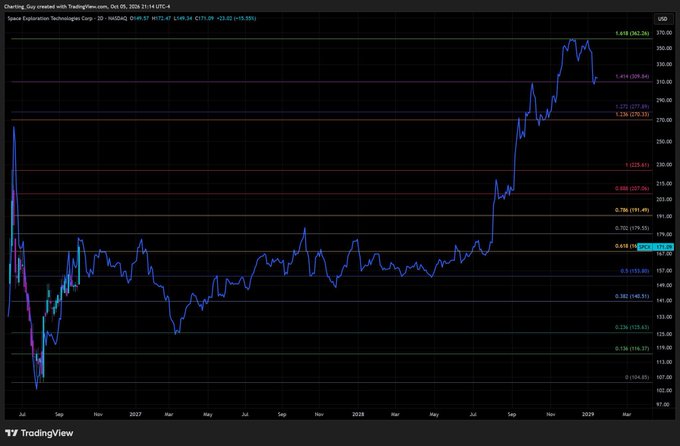Image resolution: width=680 pixels, height=446 pixels.
Task: Click the current price label 171.09 on the axis
Action: [664, 247]
